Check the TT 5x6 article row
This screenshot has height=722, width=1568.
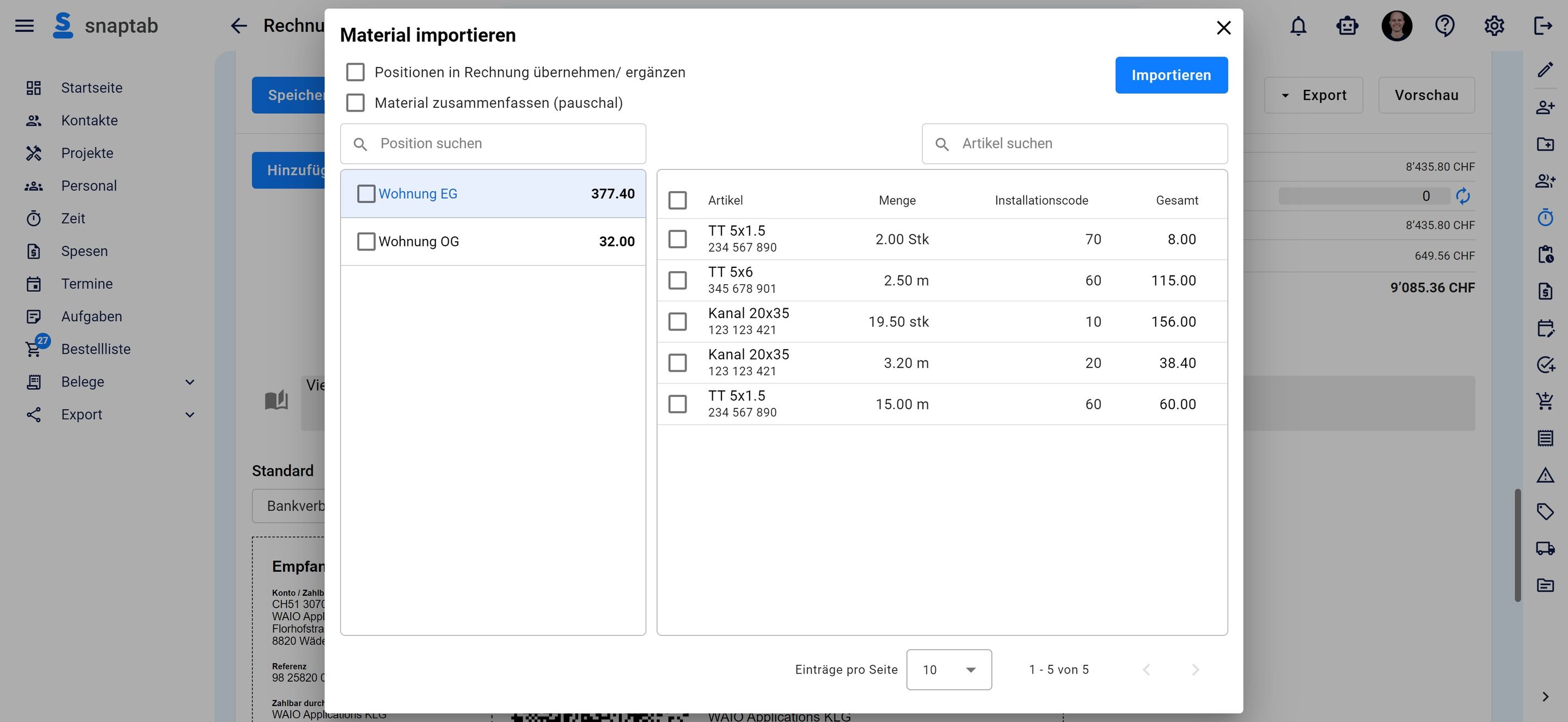[x=677, y=280]
